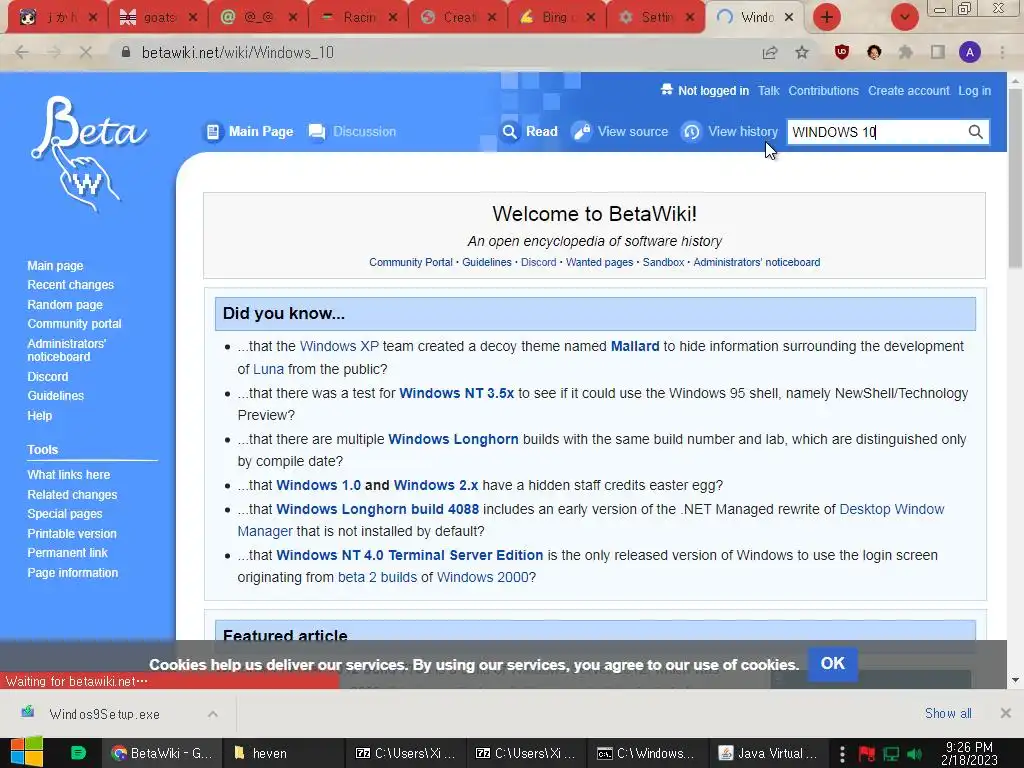The width and height of the screenshot is (1024, 768).
Task: Bookmark this page with the star icon
Action: (802, 52)
